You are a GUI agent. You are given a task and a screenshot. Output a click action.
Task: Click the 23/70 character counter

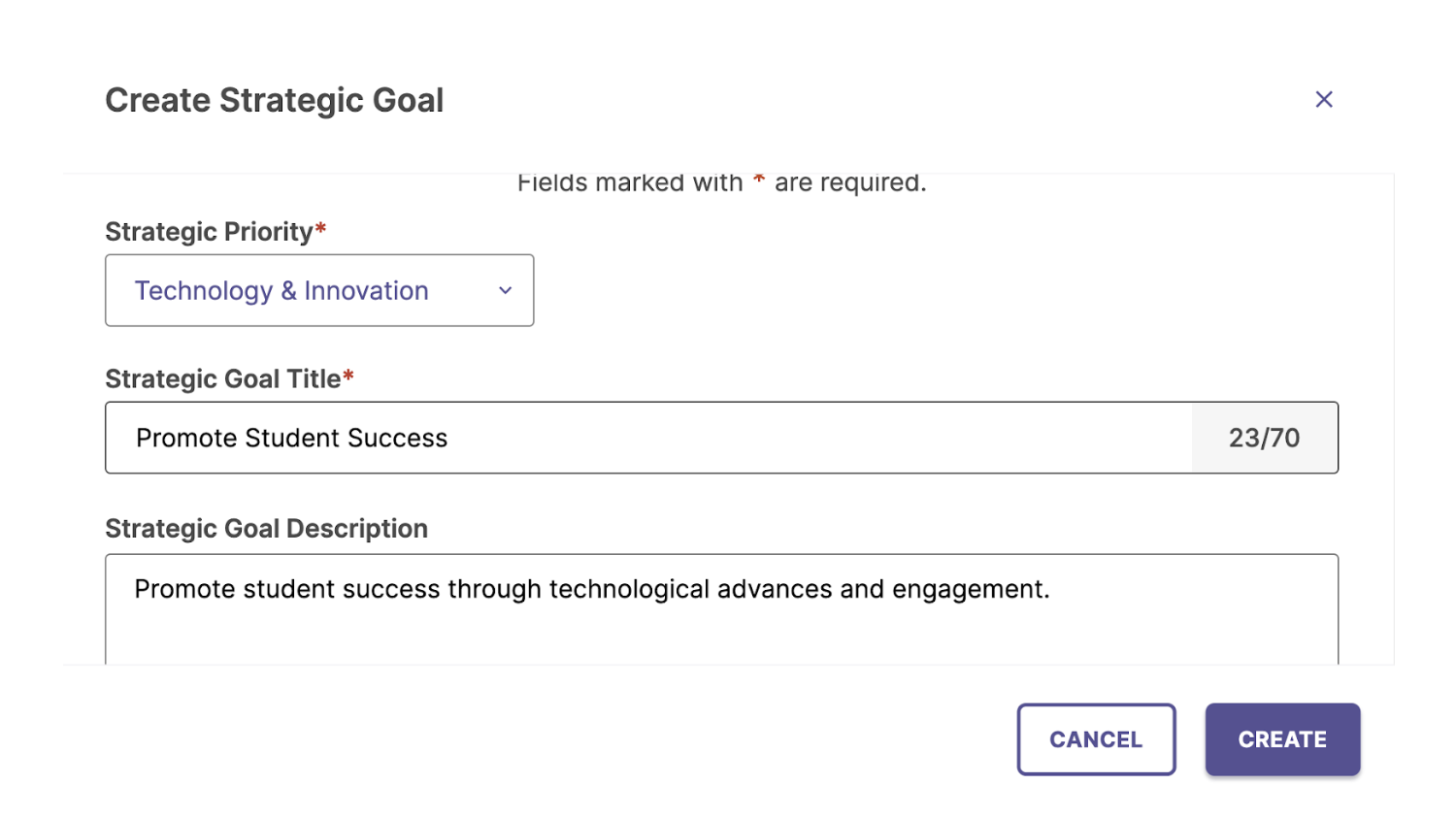(x=1264, y=438)
